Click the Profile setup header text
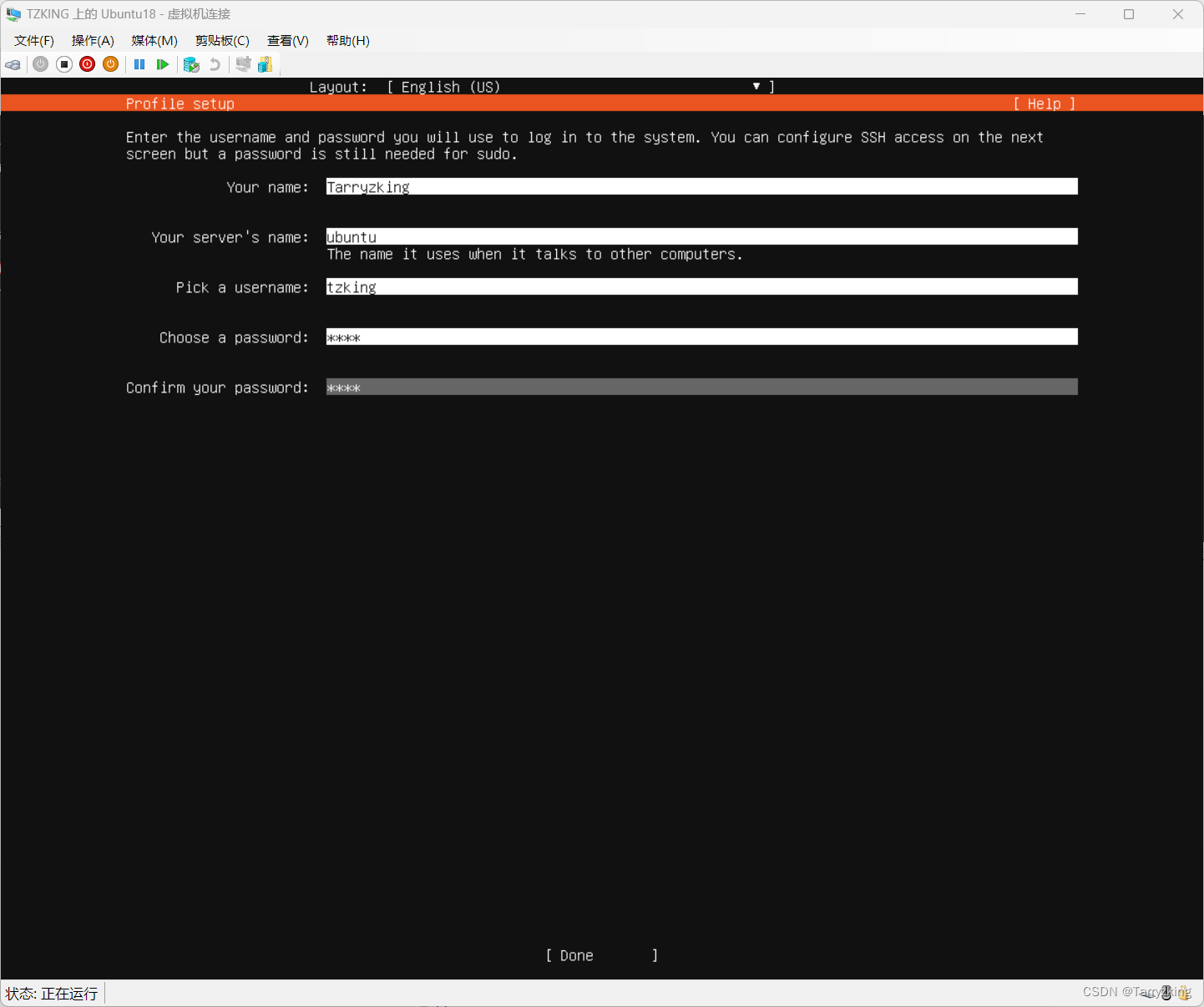The image size is (1204, 1007). click(x=180, y=104)
